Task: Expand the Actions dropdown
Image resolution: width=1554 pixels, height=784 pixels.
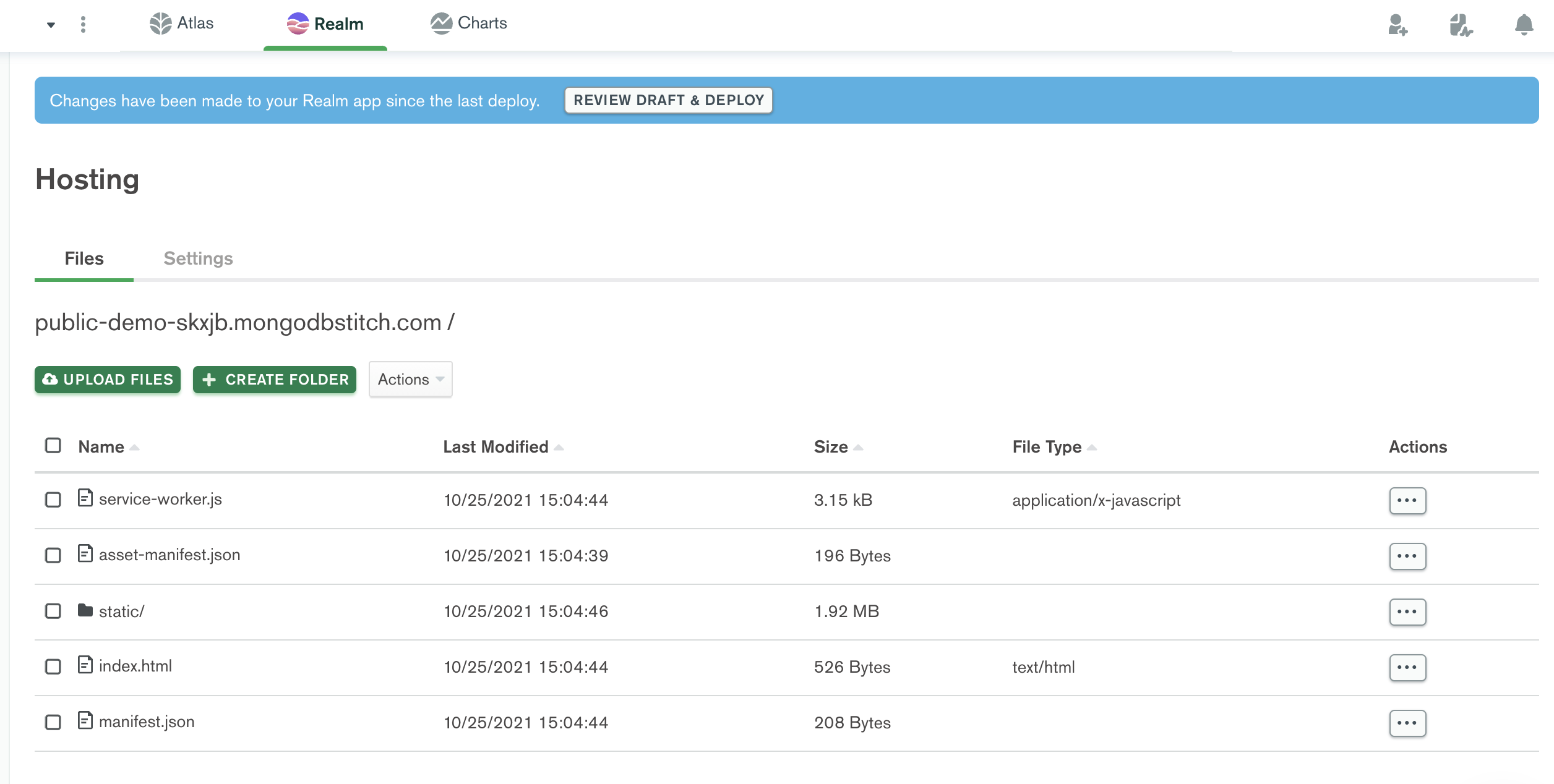Action: pos(411,379)
